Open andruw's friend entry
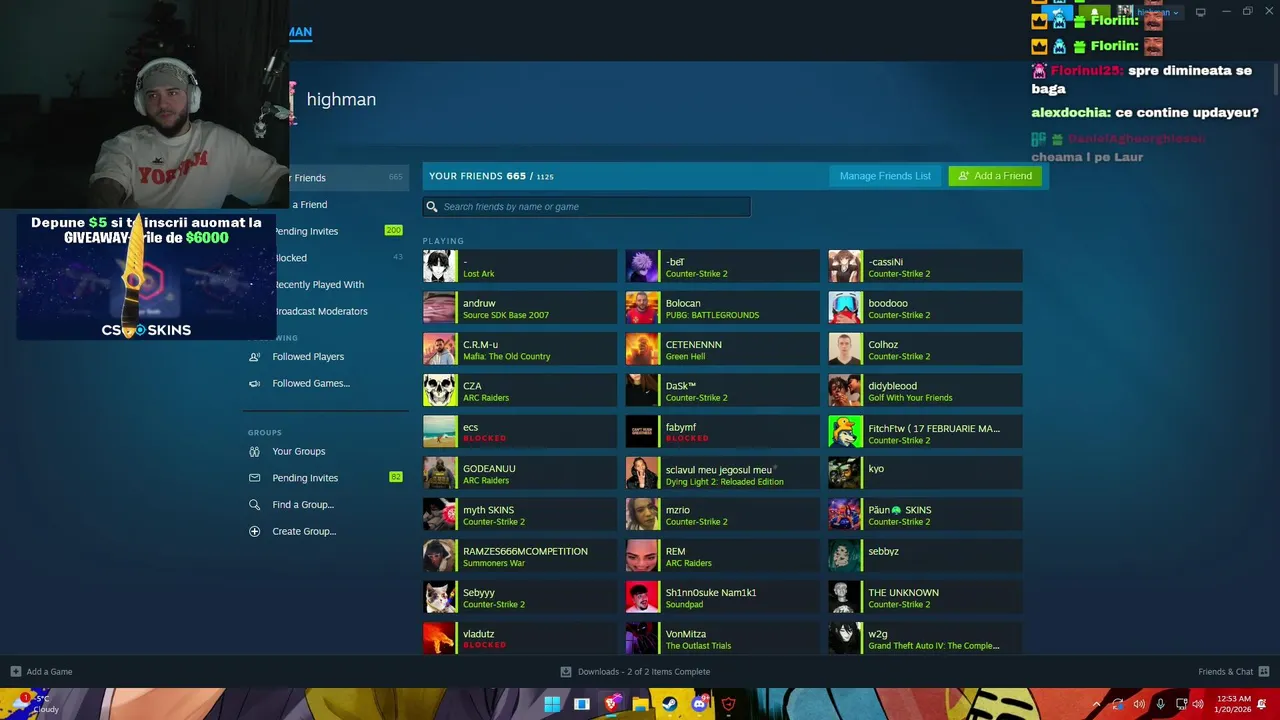The height and width of the screenshot is (720, 1280). (520, 308)
